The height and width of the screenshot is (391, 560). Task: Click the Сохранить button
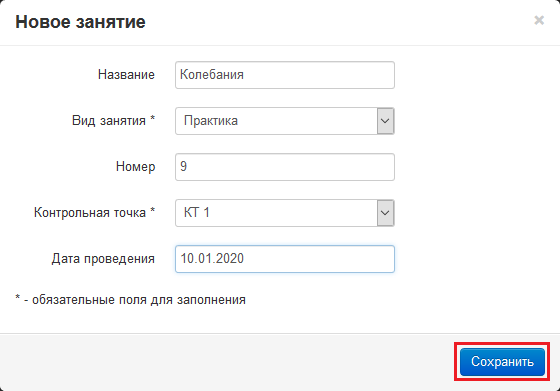coord(502,362)
